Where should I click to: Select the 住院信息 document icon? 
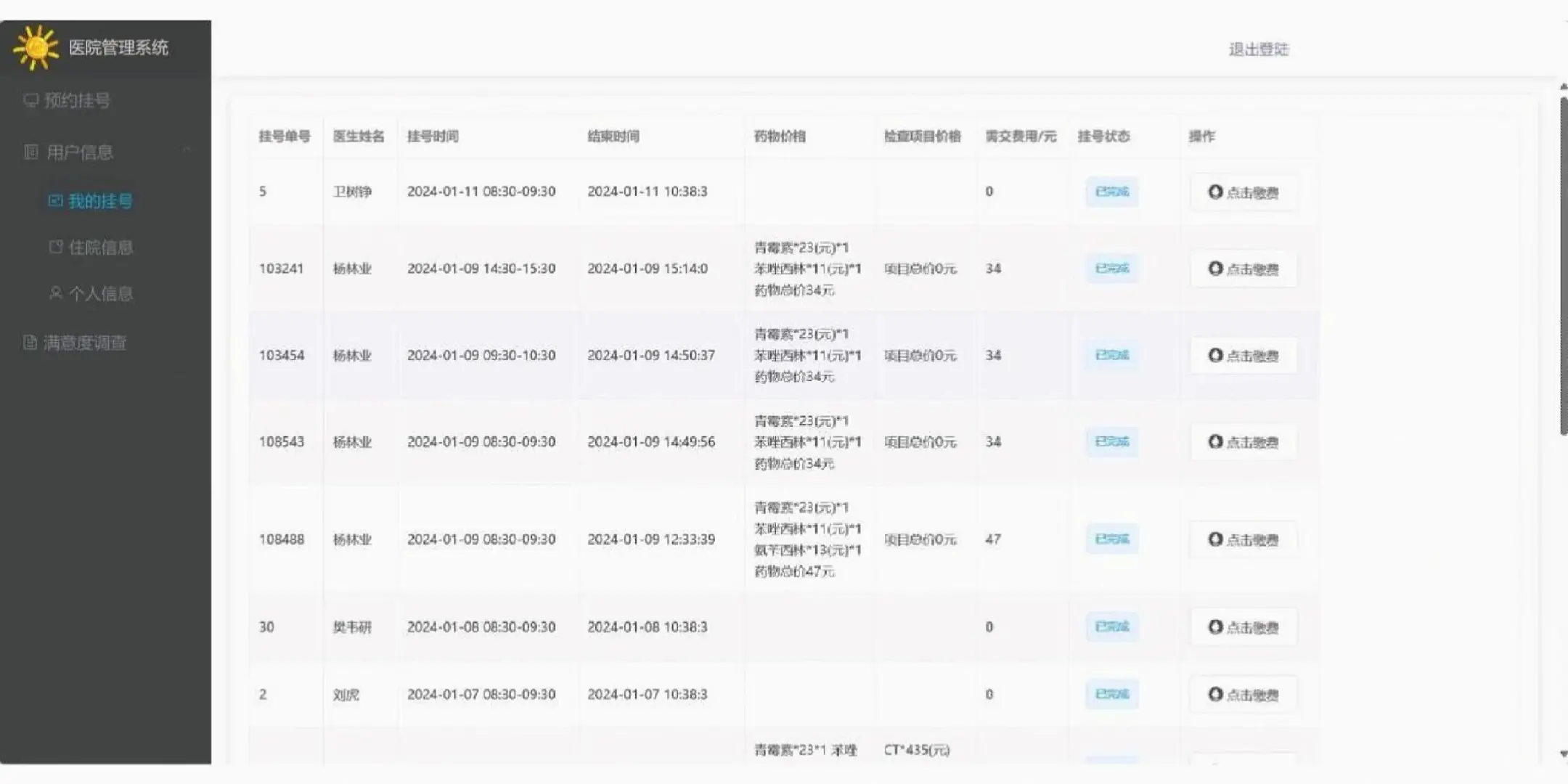[55, 247]
